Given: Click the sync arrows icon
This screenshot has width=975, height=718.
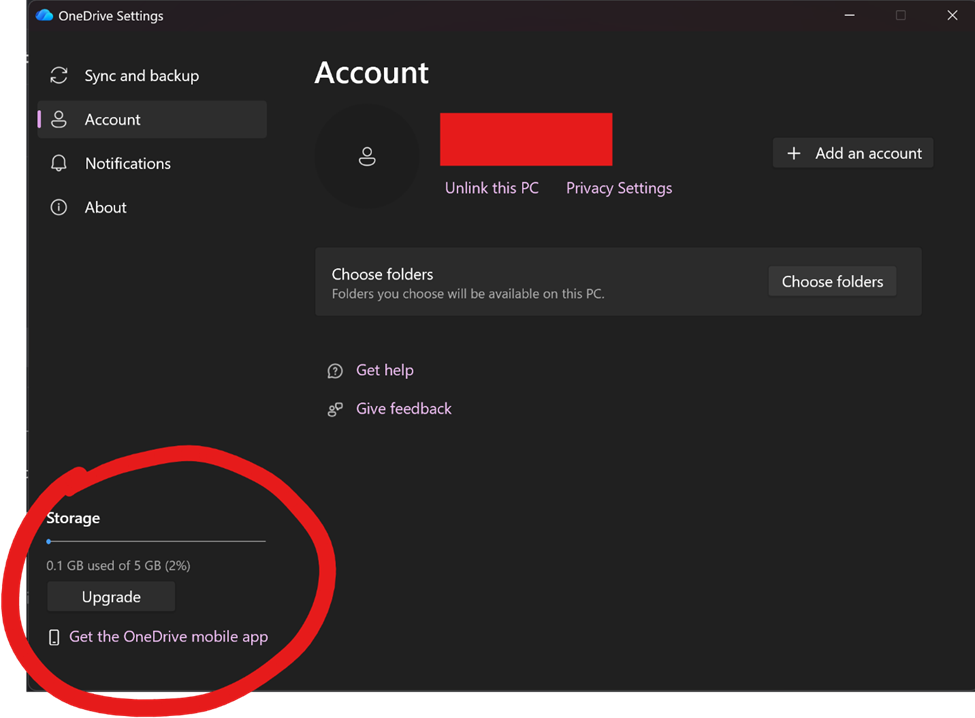Looking at the screenshot, I should tap(59, 76).
